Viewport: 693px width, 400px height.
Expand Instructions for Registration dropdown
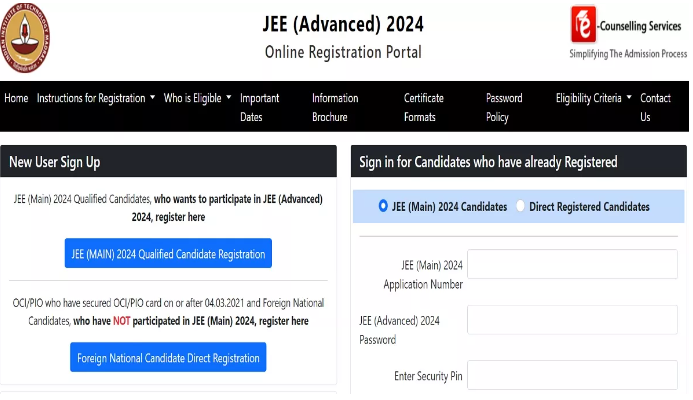click(96, 98)
